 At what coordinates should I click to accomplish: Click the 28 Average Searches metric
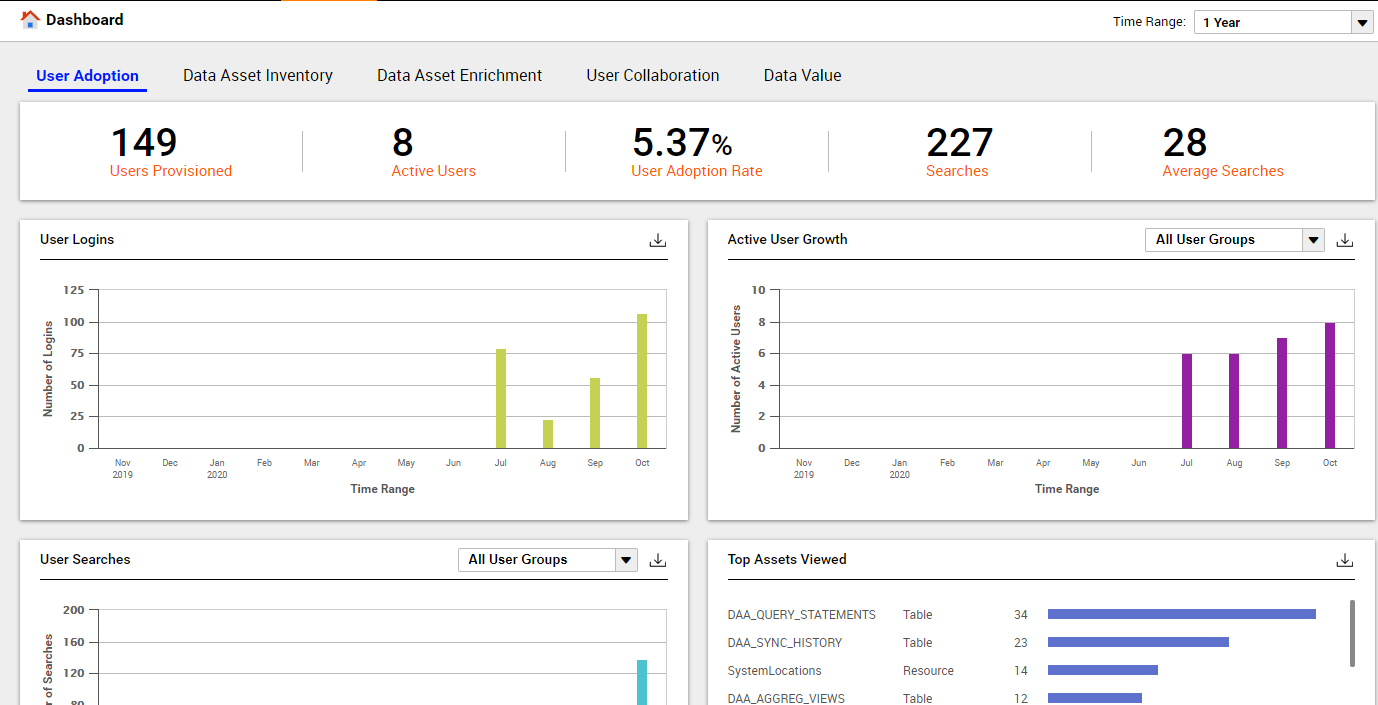(x=1223, y=152)
